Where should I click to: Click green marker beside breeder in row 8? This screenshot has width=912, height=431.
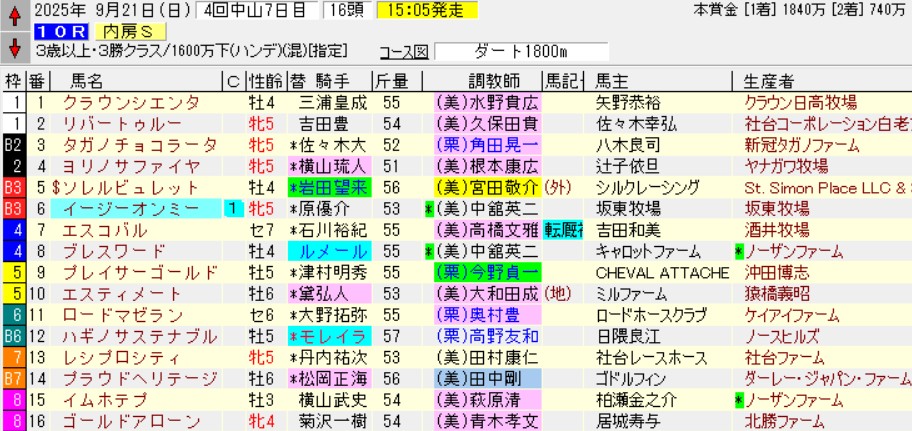tap(739, 250)
